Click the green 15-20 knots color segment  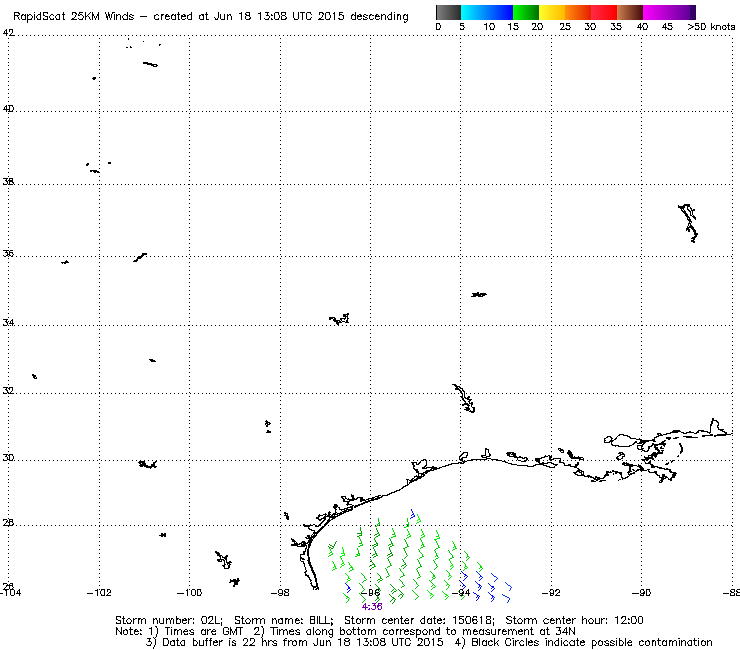(x=526, y=12)
